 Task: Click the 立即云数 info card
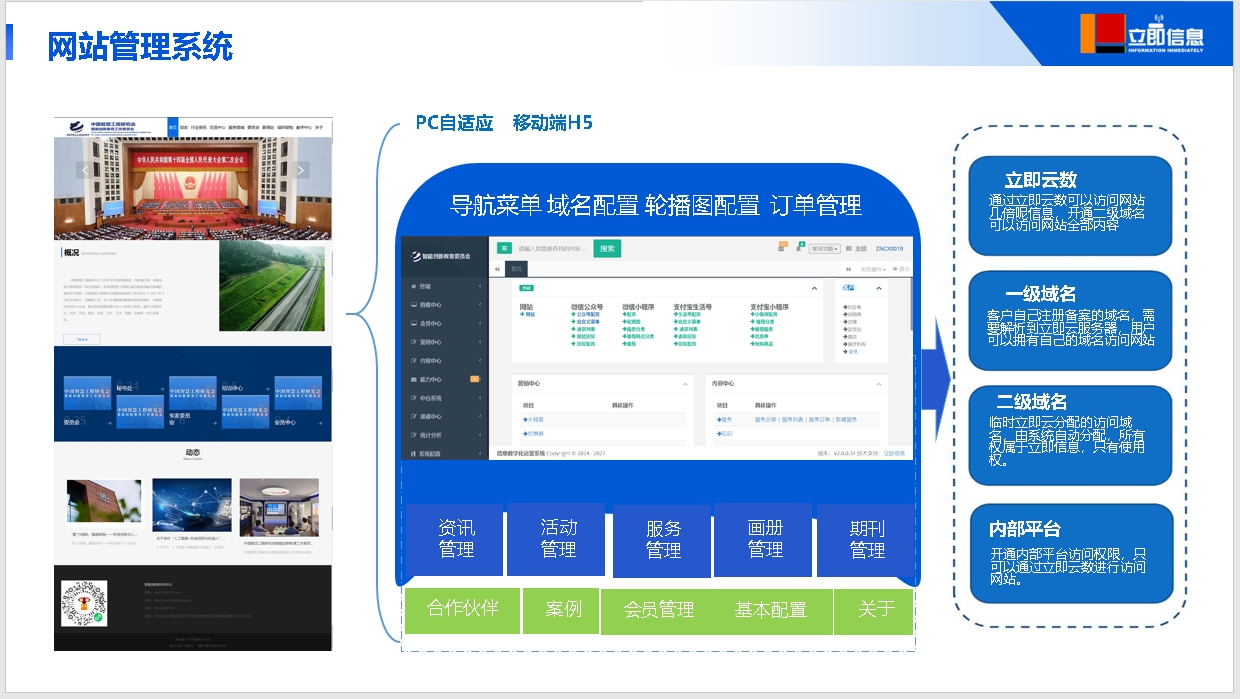(1070, 205)
